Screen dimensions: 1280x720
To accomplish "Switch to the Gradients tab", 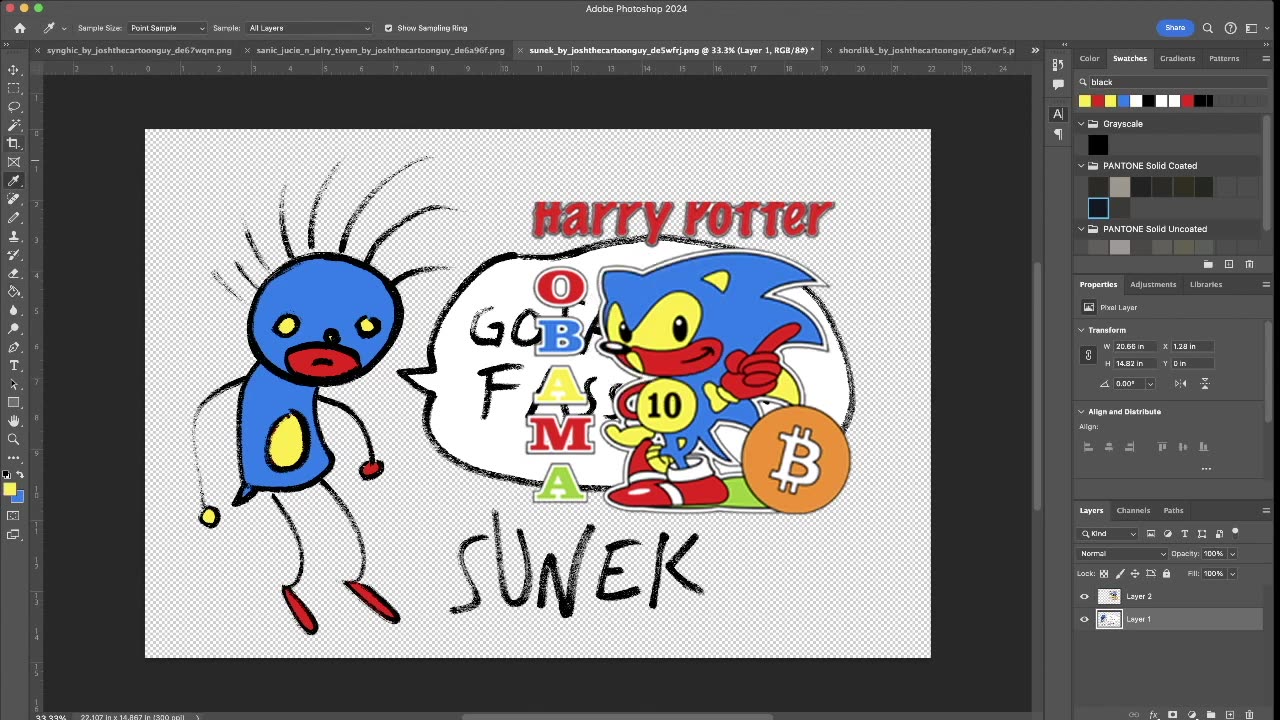I will [1177, 58].
